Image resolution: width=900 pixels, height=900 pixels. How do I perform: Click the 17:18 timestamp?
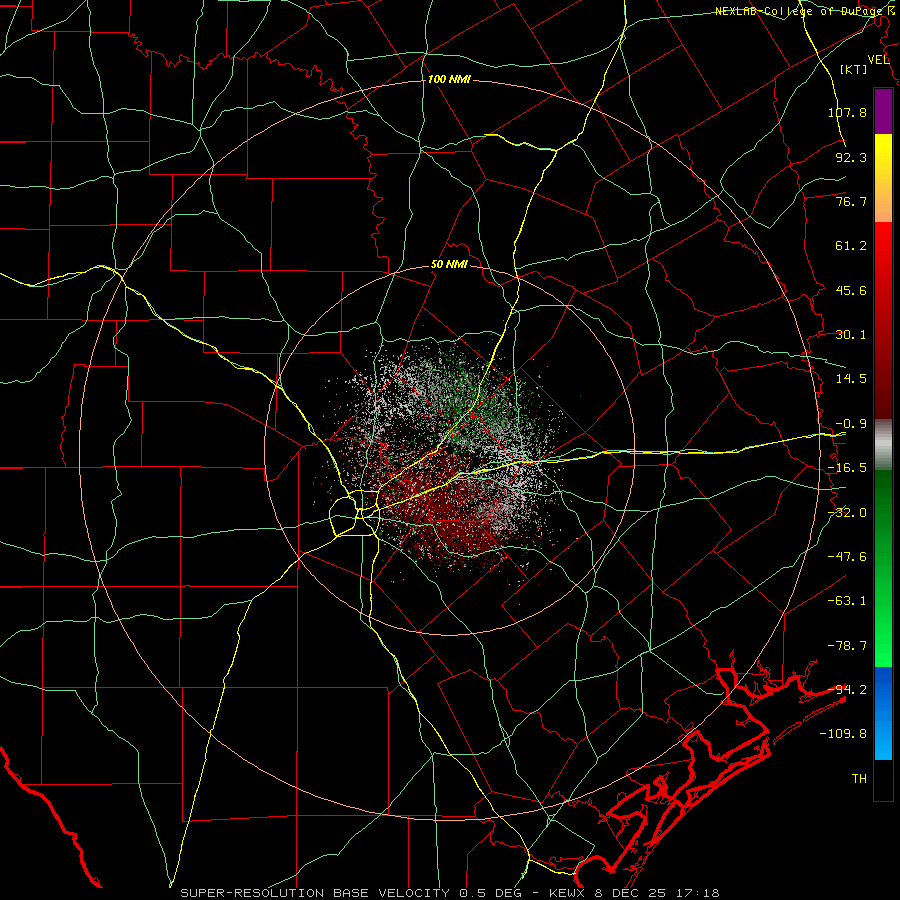698,893
